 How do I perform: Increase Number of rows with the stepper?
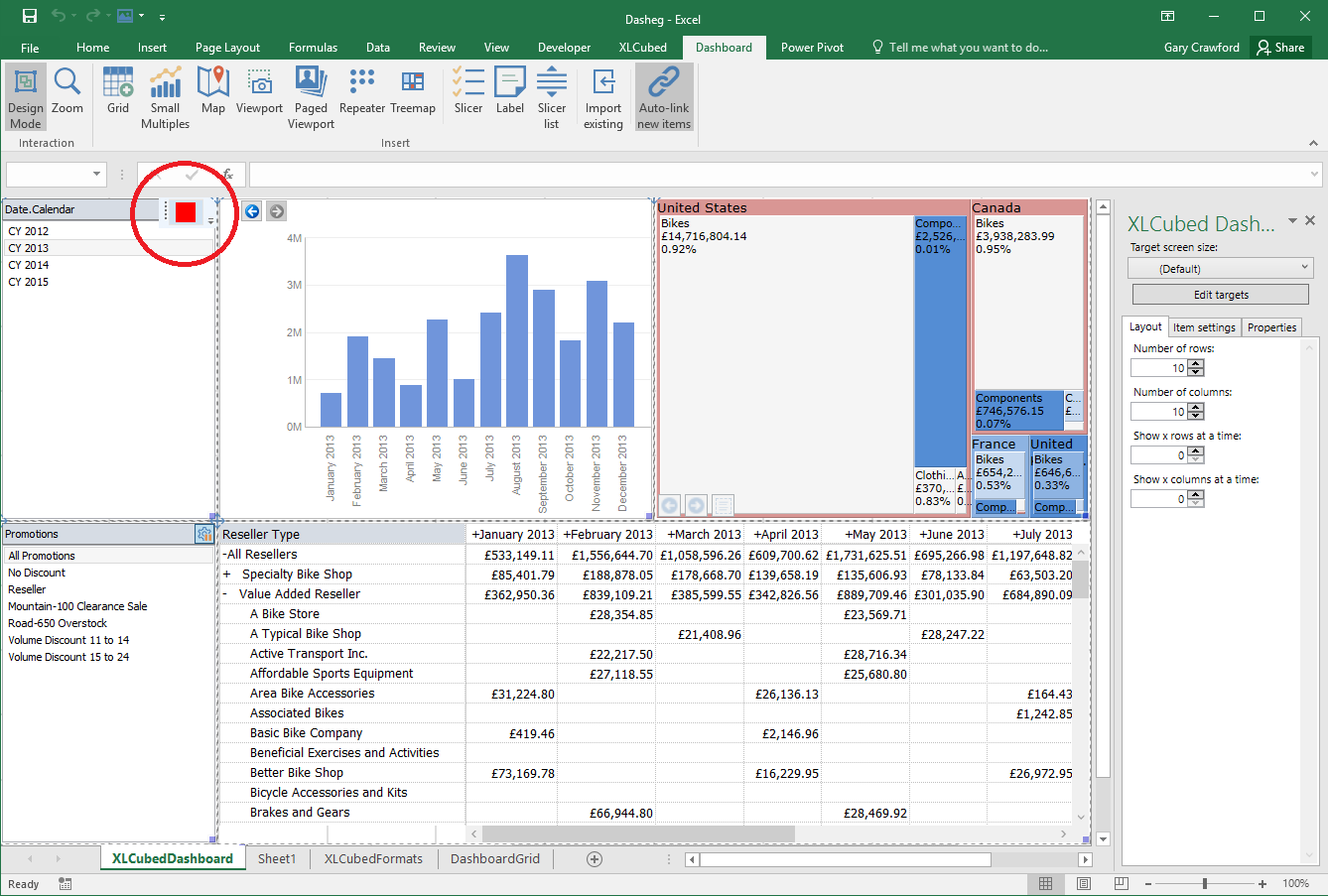tap(1196, 363)
